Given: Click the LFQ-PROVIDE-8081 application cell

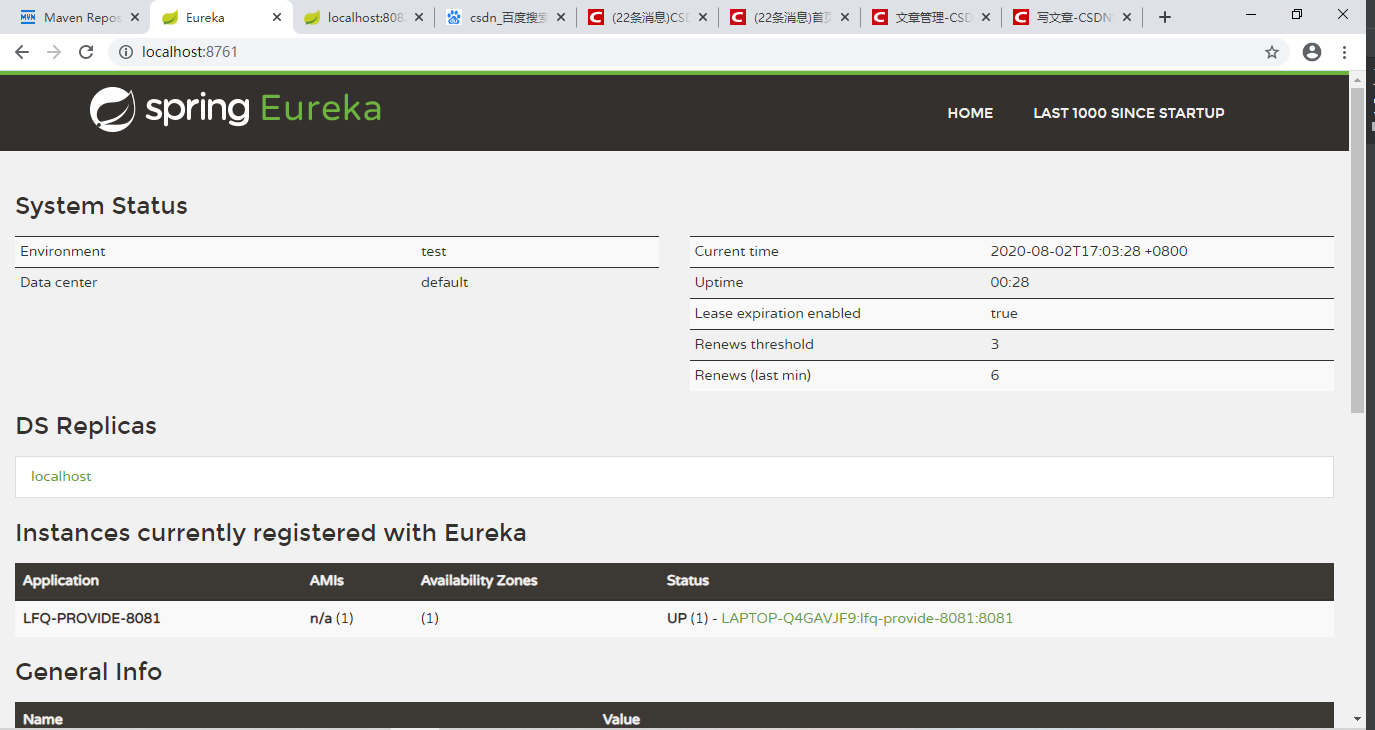Looking at the screenshot, I should (x=92, y=618).
